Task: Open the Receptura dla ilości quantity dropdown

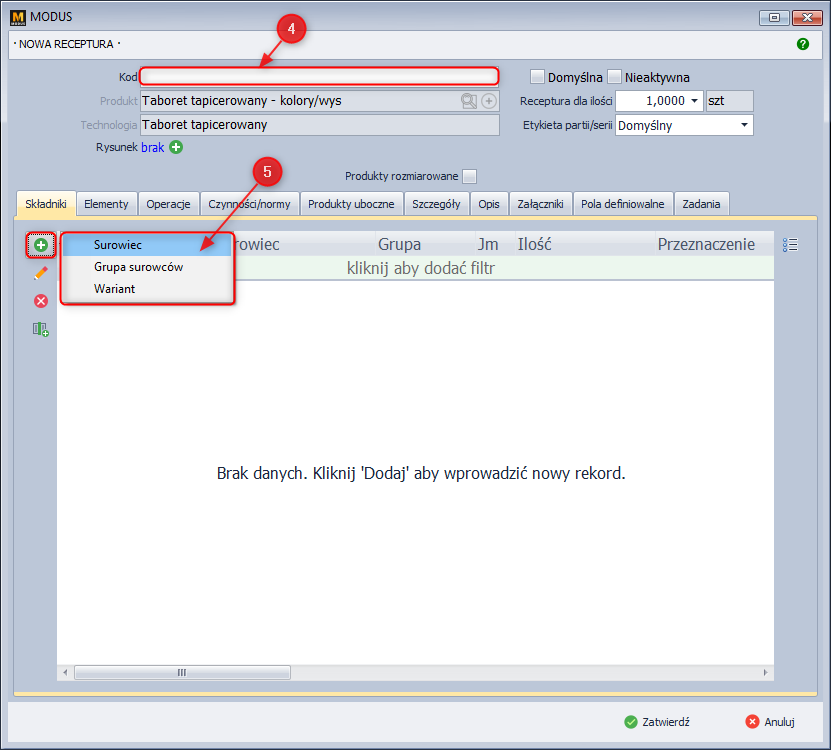Action: pos(694,101)
